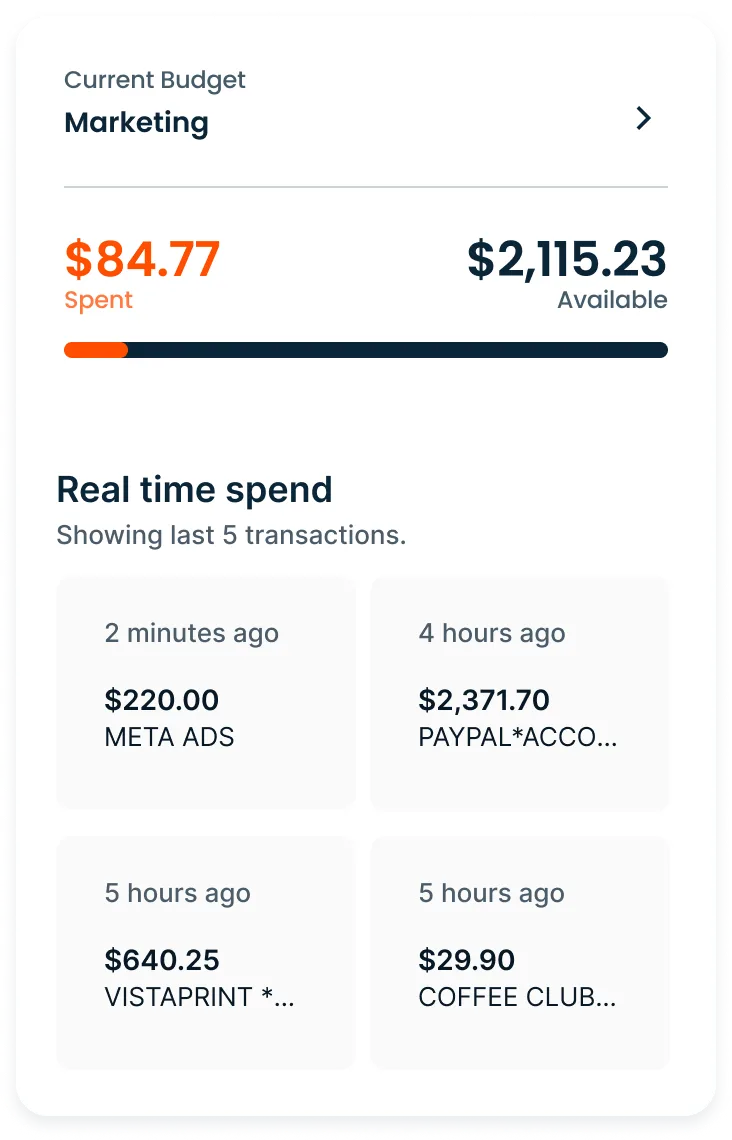
Task: Click the orange Spent label
Action: point(98,300)
